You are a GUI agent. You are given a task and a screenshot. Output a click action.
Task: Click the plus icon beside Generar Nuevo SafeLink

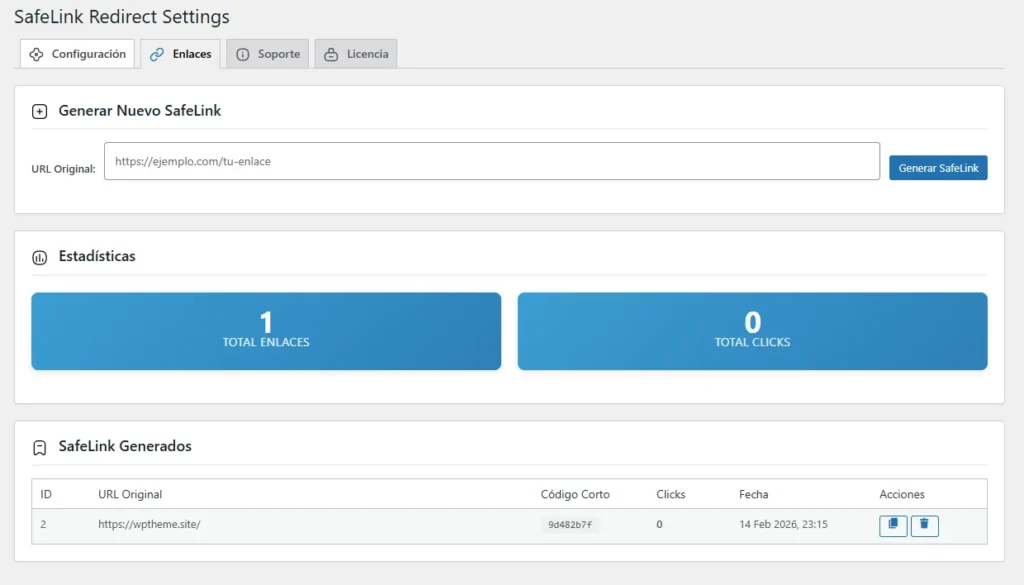pos(39,112)
